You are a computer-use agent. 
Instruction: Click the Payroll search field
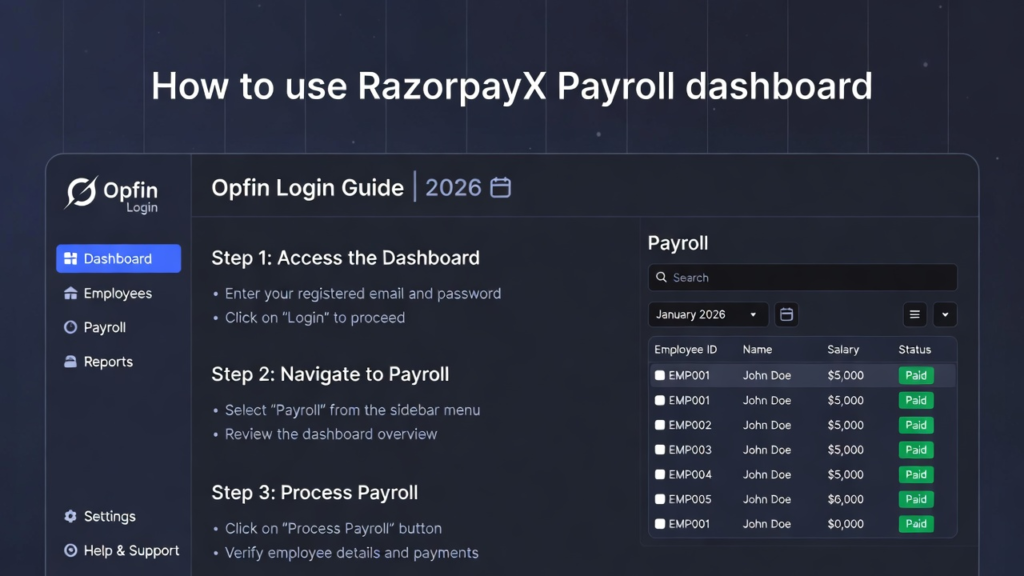click(802, 278)
